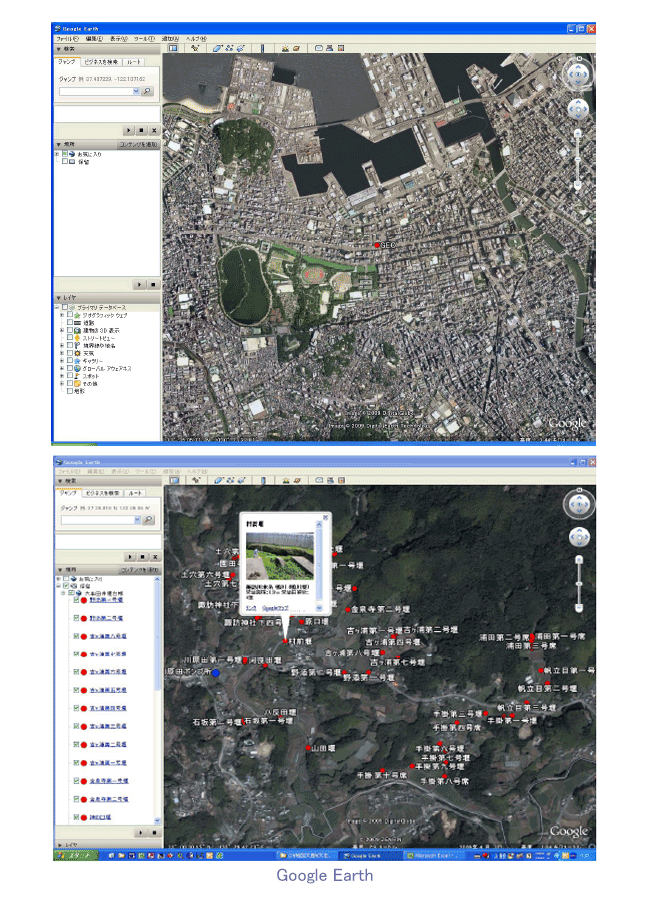Click View in Google Maps icon, city-view window

[341, 48]
